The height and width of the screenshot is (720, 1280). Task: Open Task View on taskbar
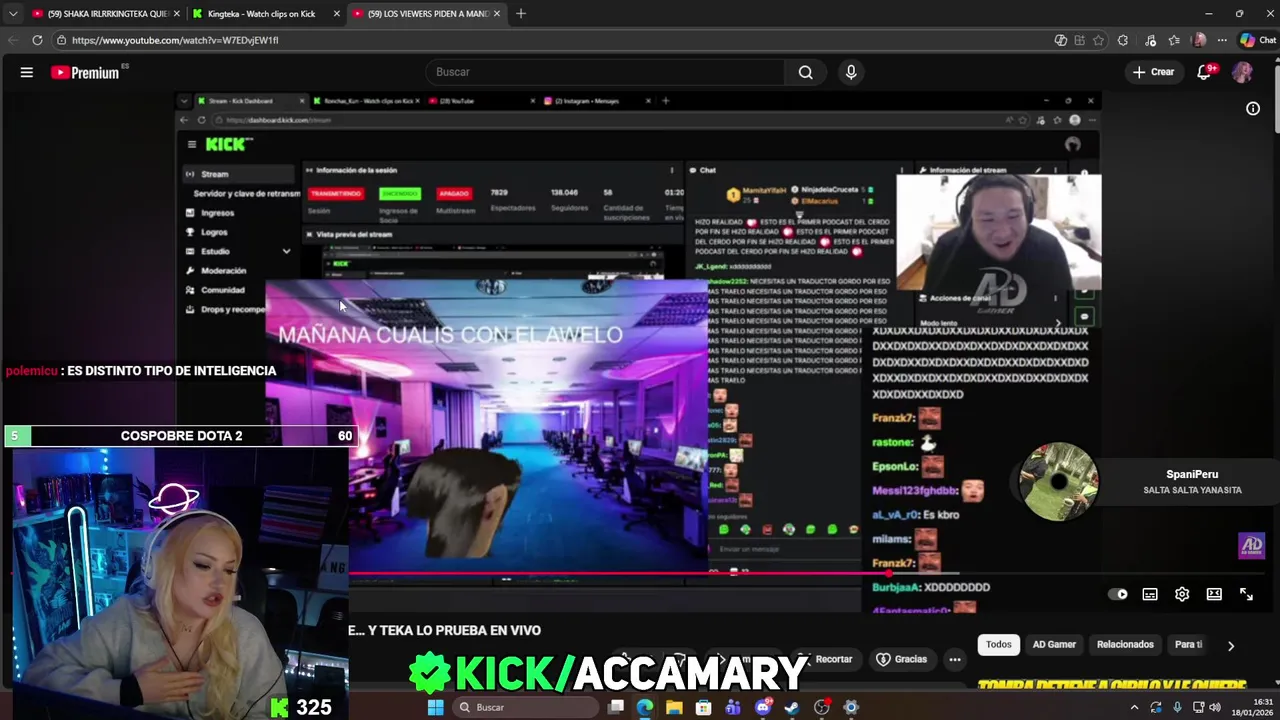616,707
